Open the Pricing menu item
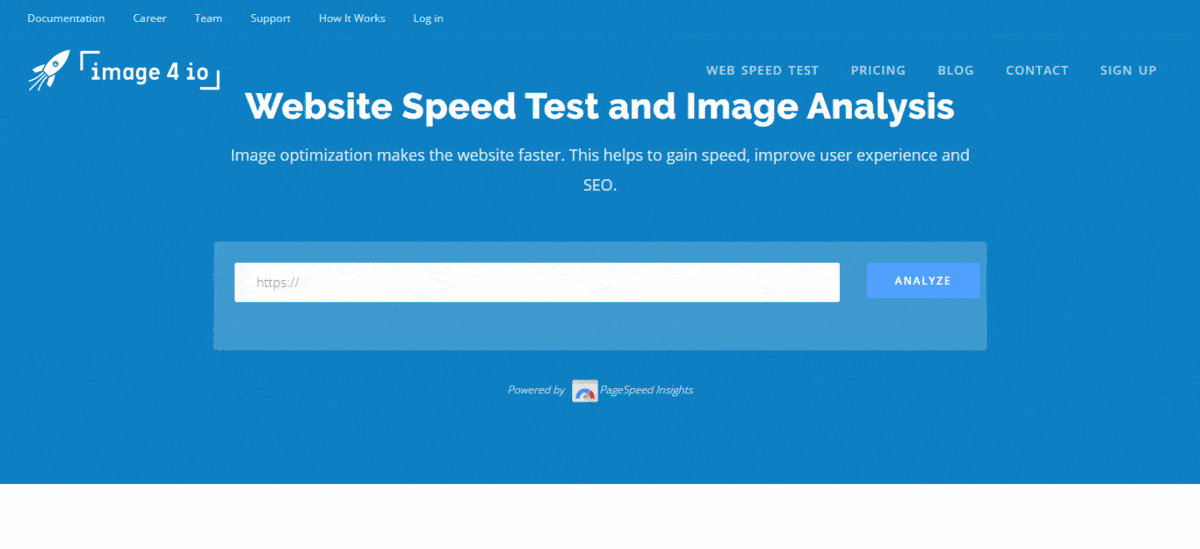Viewport: 1200px width, 549px height. click(878, 71)
